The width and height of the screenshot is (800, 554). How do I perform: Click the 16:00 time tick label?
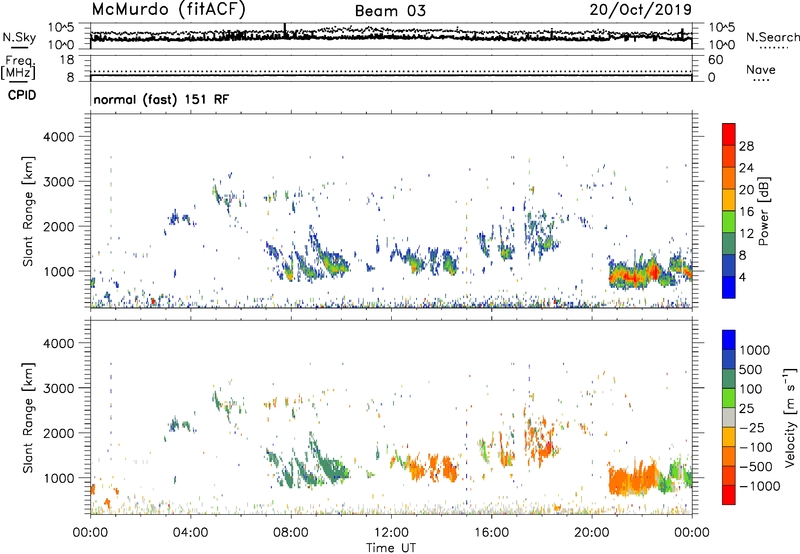click(x=491, y=533)
